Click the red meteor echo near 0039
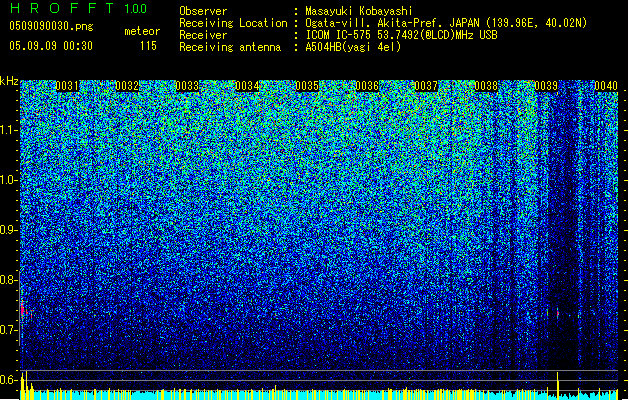This screenshot has width=629, height=400. (x=558, y=313)
